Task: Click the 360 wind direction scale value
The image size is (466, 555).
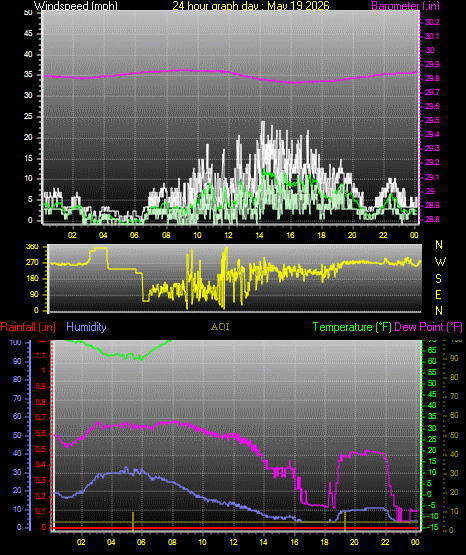Action: (32, 247)
